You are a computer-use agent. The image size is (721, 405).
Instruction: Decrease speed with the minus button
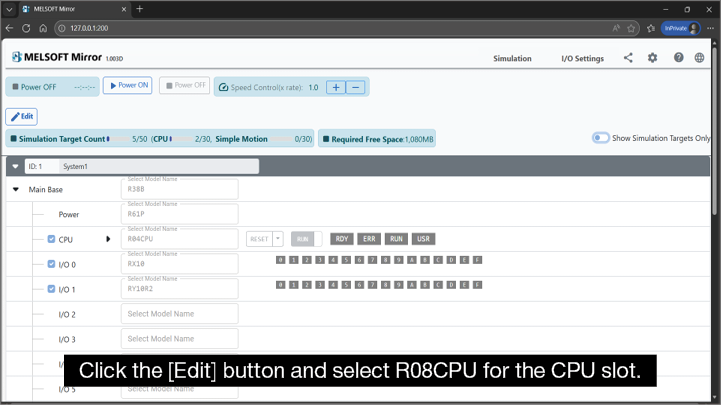355,87
